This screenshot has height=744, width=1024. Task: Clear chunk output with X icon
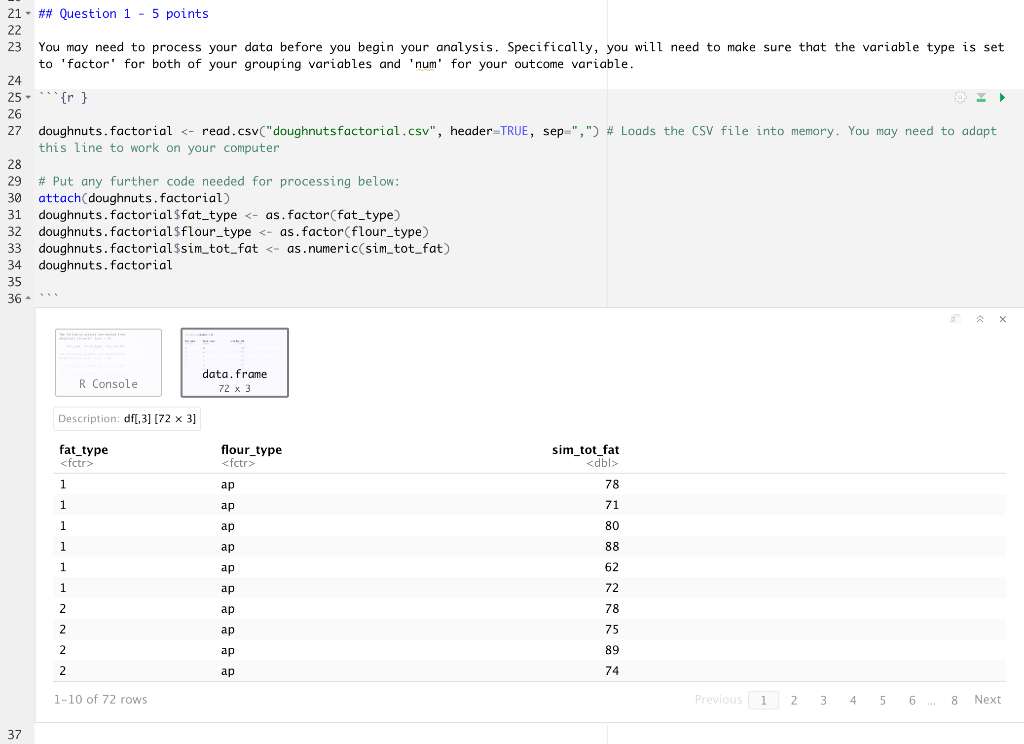(1002, 319)
